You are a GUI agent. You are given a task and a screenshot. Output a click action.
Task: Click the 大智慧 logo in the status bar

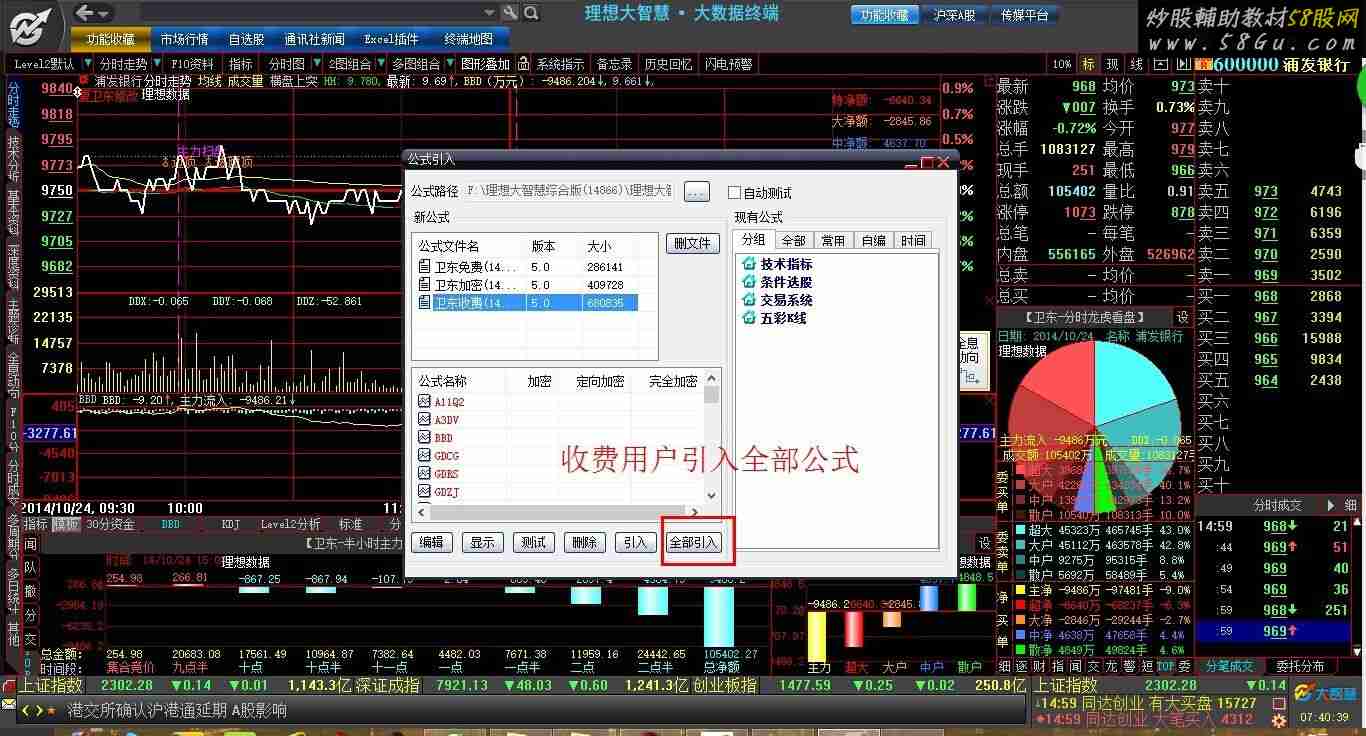1326,693
